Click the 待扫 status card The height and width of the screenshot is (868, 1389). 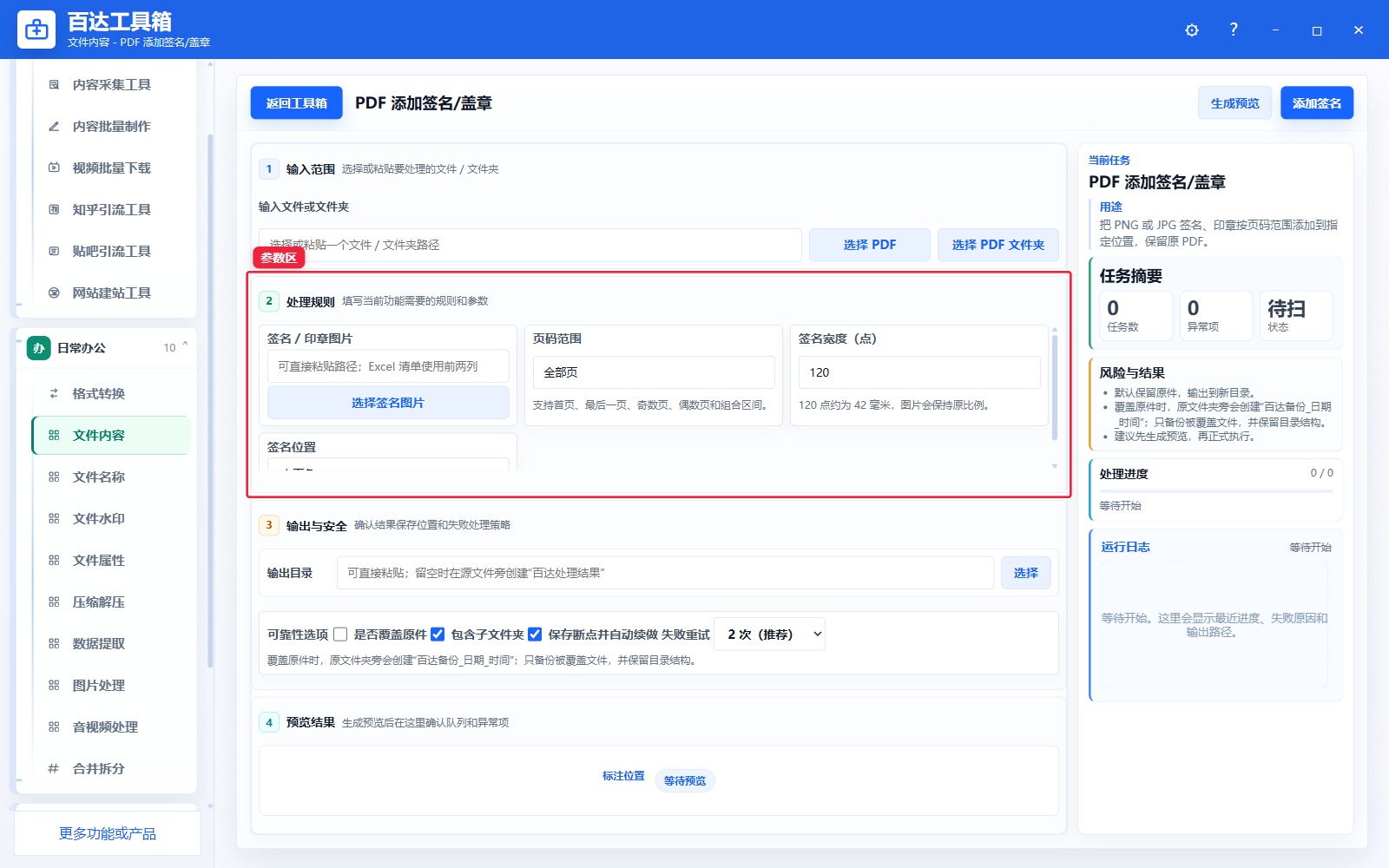pos(1295,315)
